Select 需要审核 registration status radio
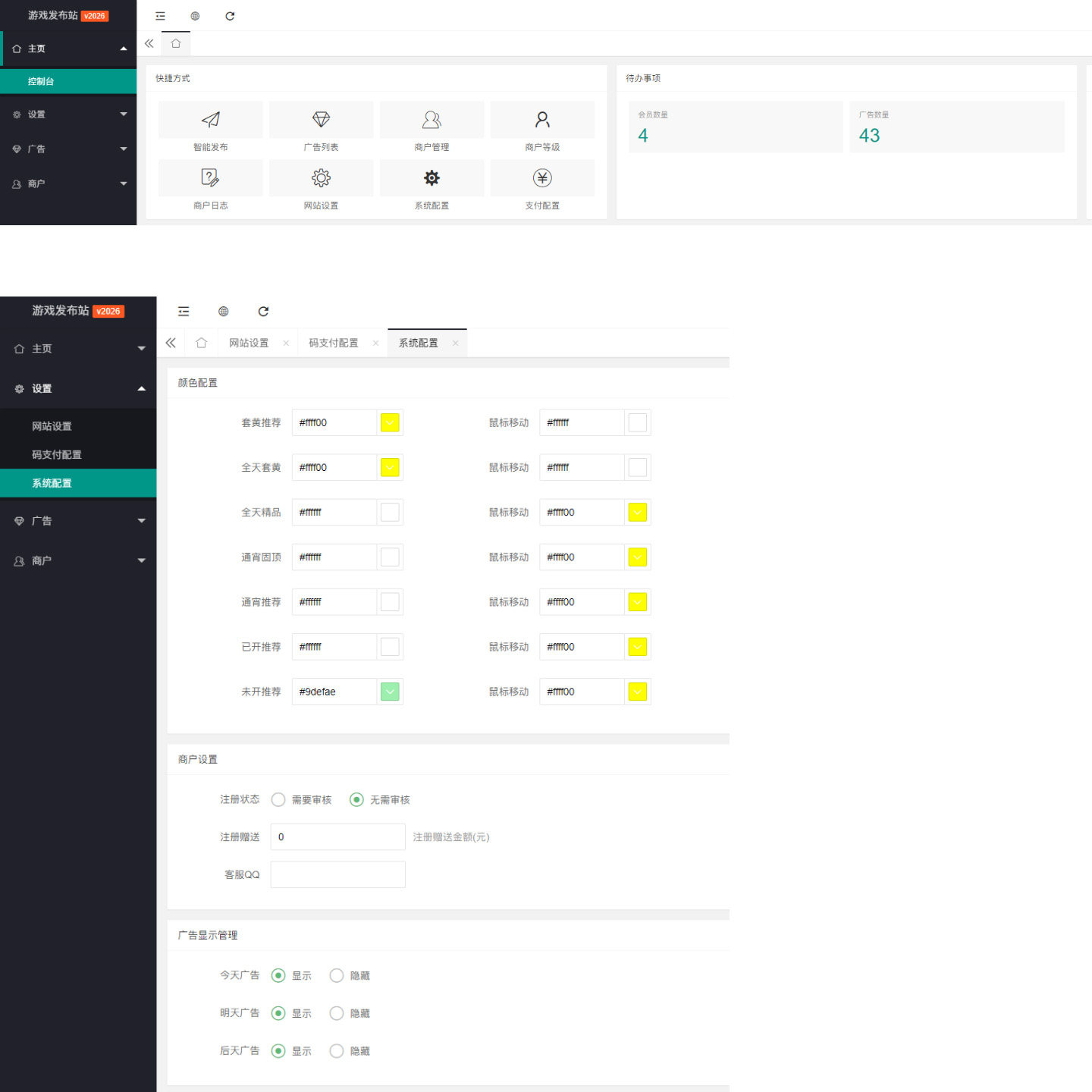Viewport: 1092px width, 1092px height. [278, 800]
